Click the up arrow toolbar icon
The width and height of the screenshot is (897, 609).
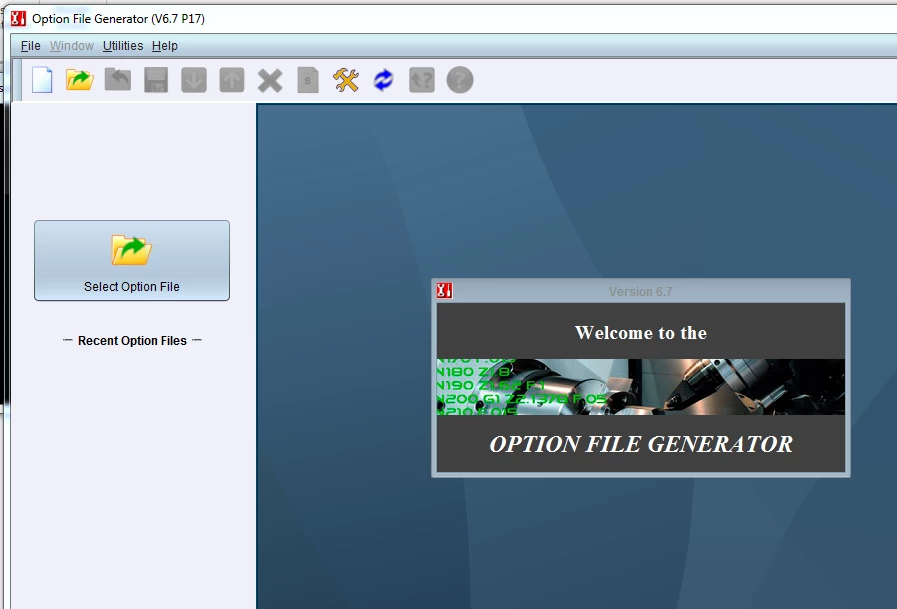click(x=232, y=80)
